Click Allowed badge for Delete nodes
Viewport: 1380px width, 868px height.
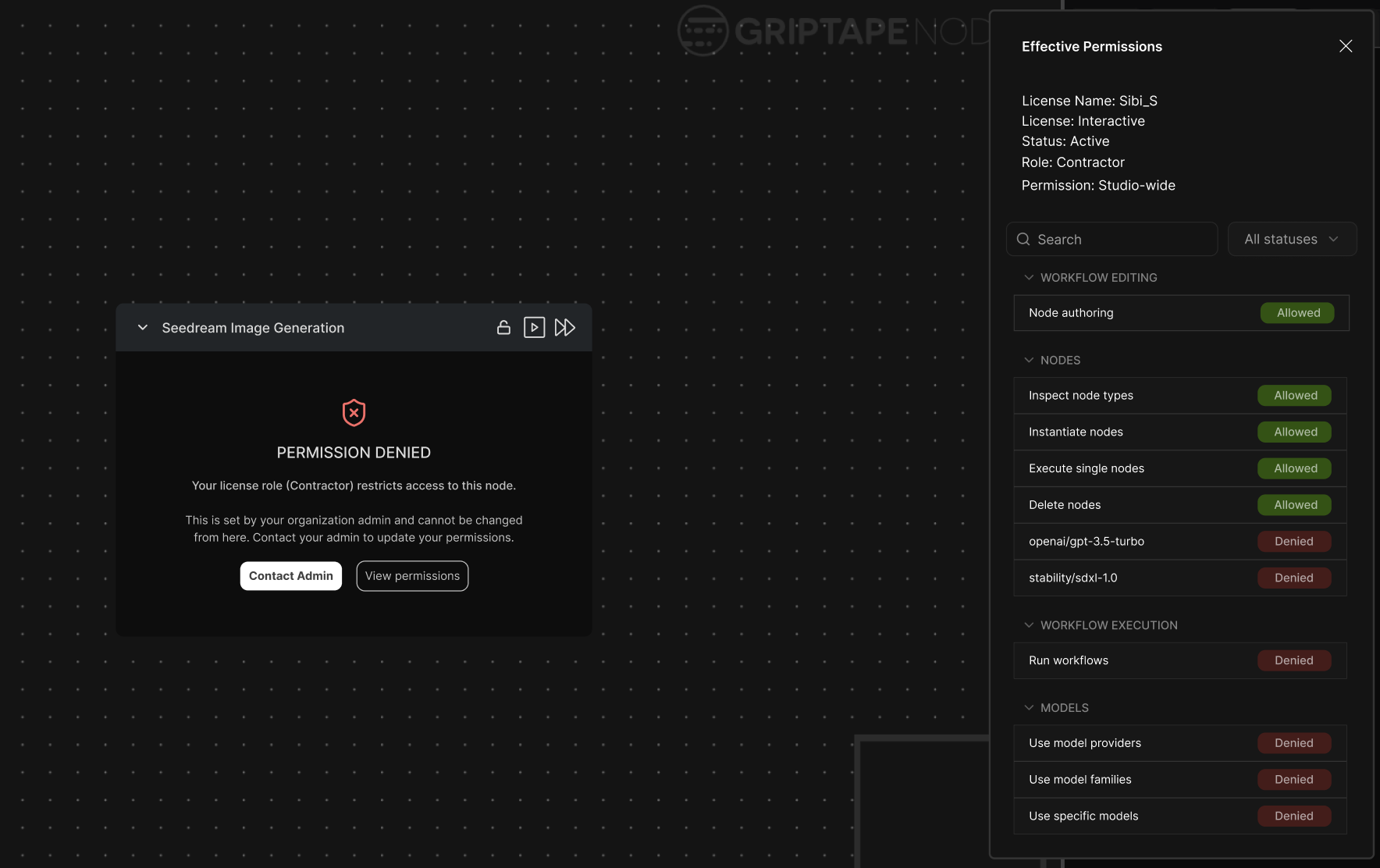click(x=1295, y=505)
